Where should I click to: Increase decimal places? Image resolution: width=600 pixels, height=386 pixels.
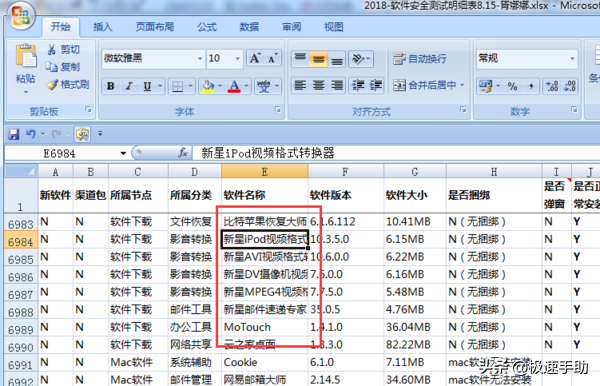552,86
